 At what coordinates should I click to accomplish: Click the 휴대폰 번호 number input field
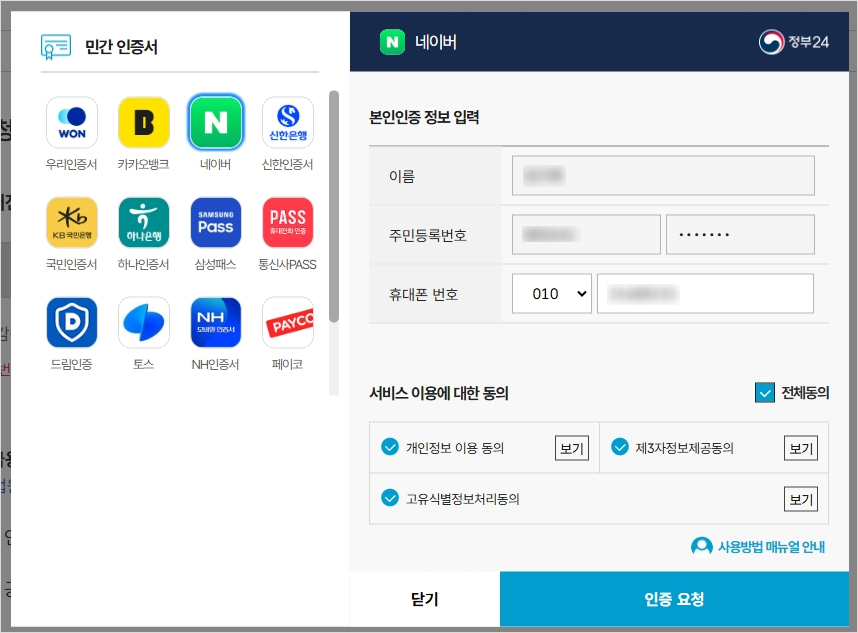coord(705,294)
